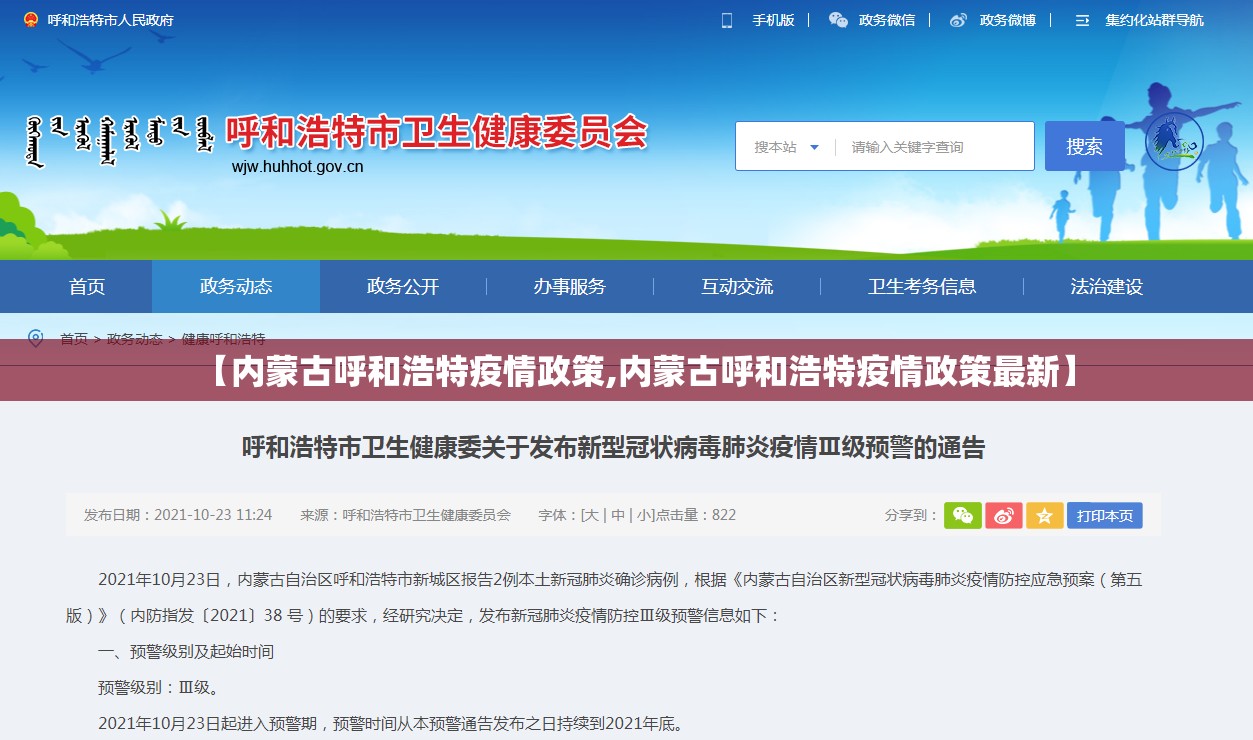The height and width of the screenshot is (740, 1253).
Task: Open 呼和浩特市人民政府 link at top left
Action: pos(110,20)
